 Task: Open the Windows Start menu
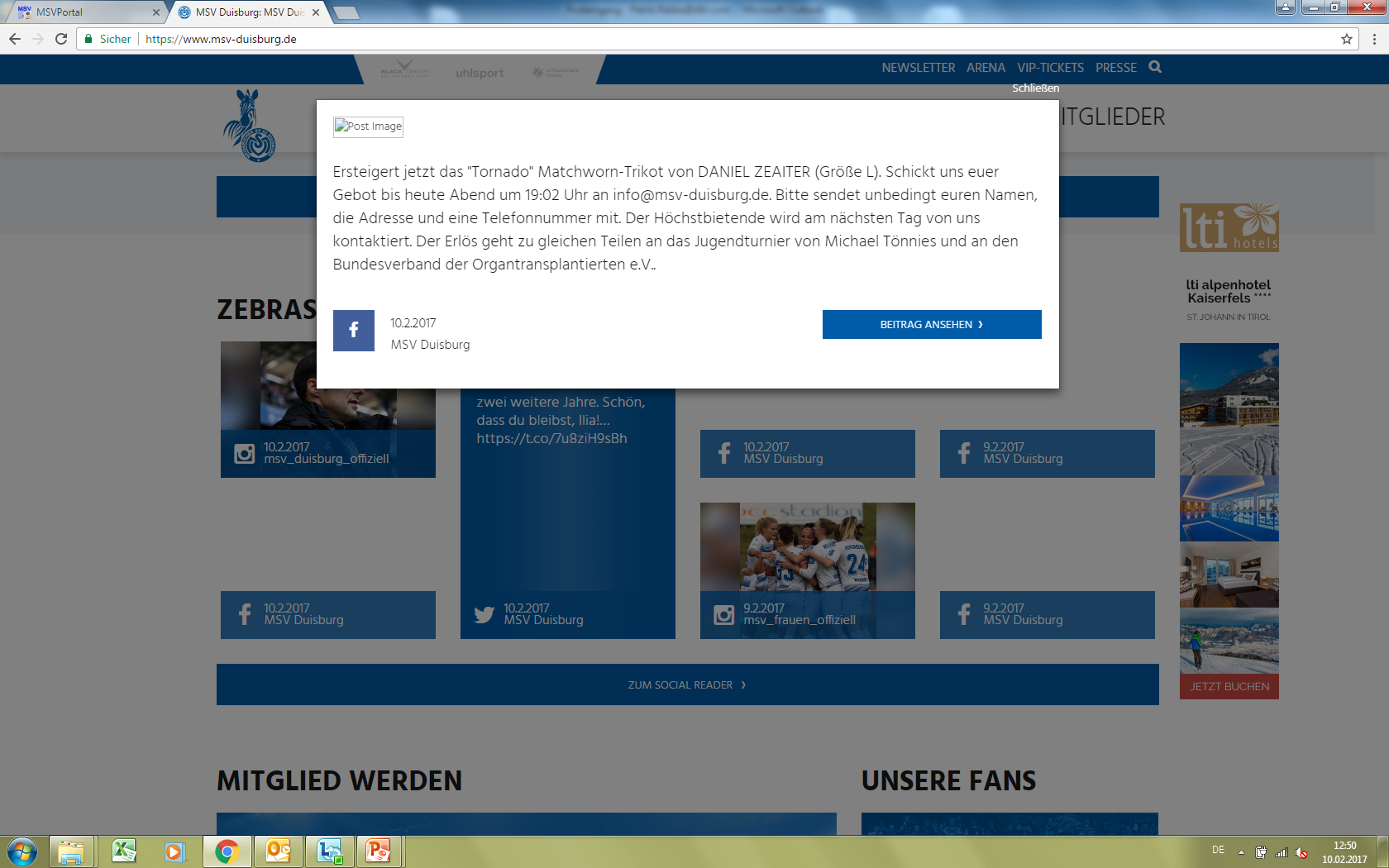click(22, 851)
